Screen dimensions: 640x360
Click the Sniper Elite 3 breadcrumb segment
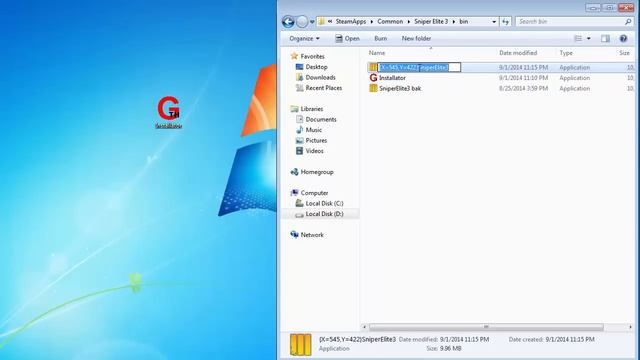coord(431,22)
